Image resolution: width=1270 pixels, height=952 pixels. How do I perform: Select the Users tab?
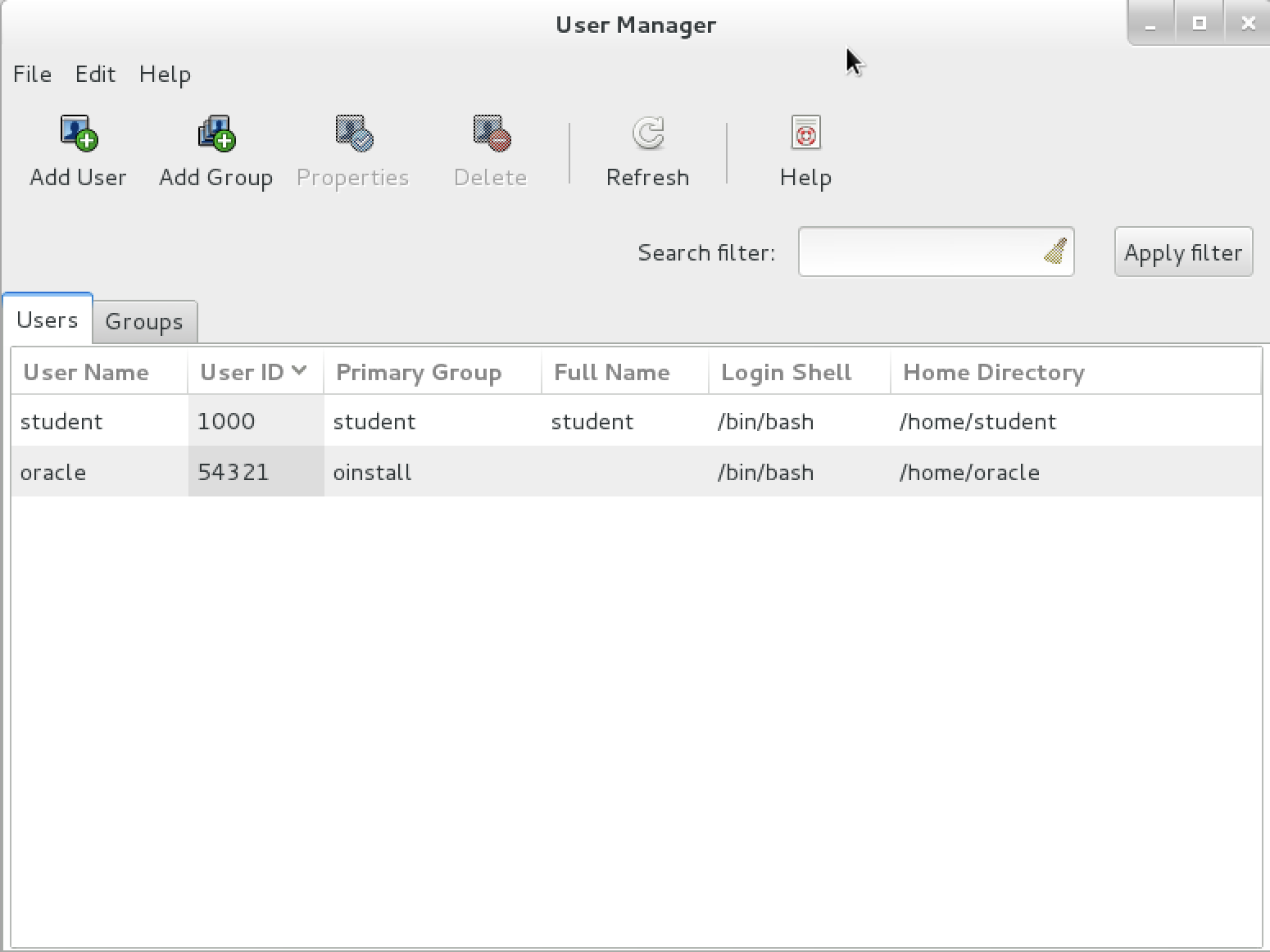point(48,320)
